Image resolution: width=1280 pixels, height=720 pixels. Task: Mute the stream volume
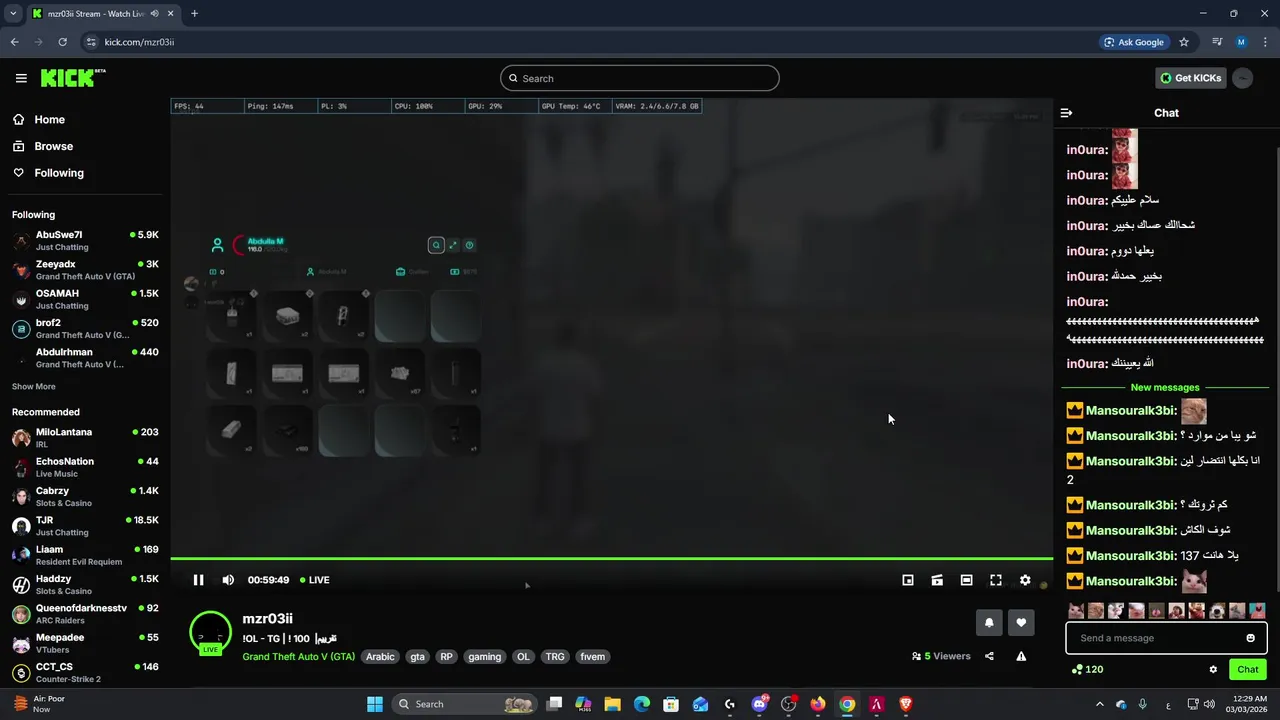click(228, 580)
